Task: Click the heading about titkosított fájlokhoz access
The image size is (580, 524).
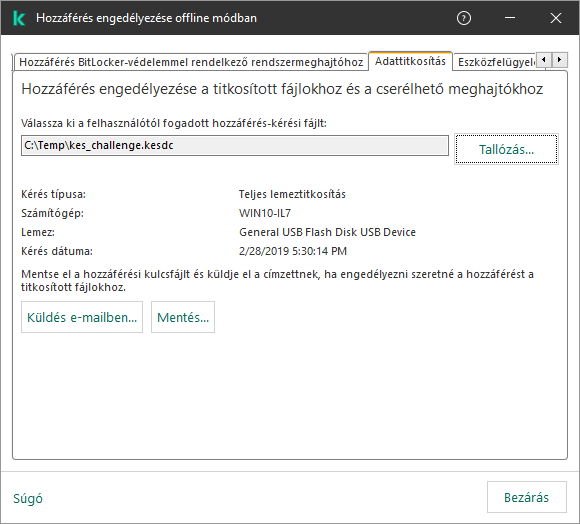Action: tap(282, 89)
